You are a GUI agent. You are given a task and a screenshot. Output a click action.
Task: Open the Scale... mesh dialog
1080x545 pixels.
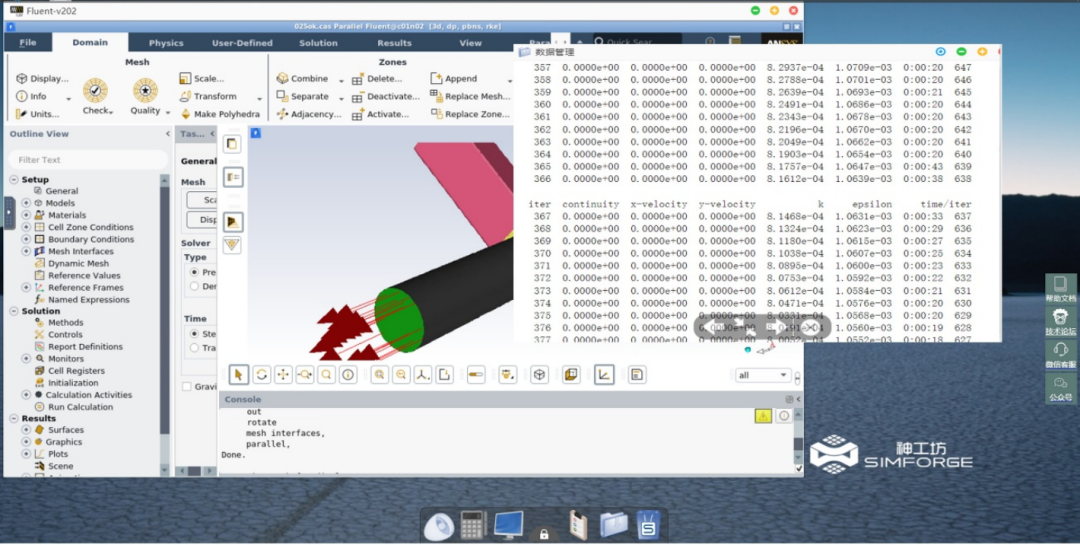[x=202, y=79]
